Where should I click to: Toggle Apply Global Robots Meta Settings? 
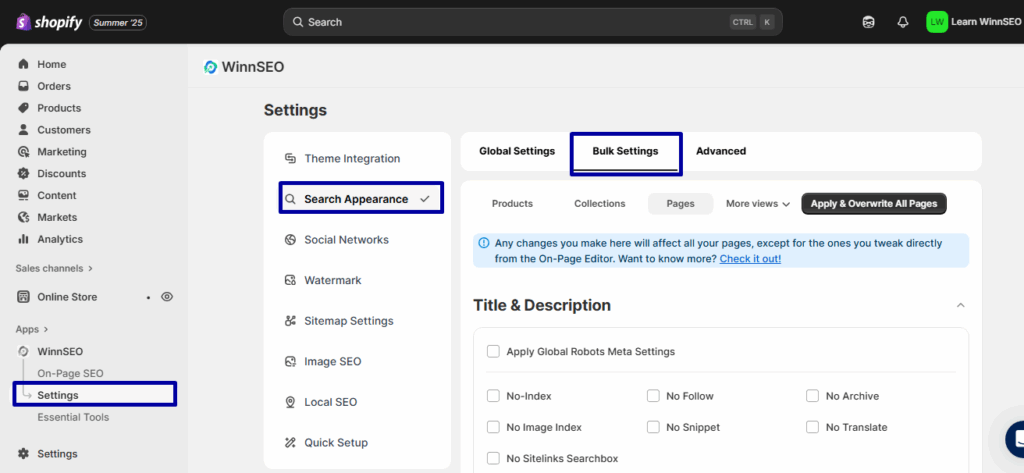tap(493, 351)
